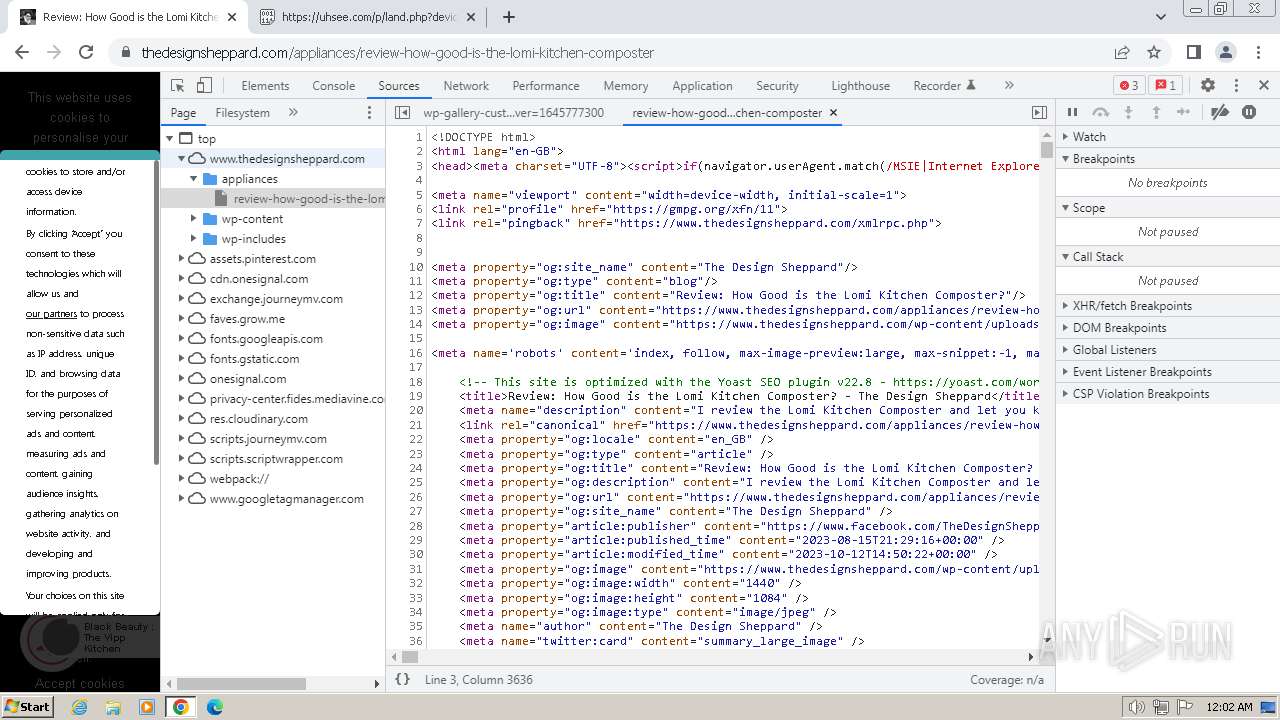Expand the cdn.onesignal.com domain
1280x720 pixels.
point(182,279)
